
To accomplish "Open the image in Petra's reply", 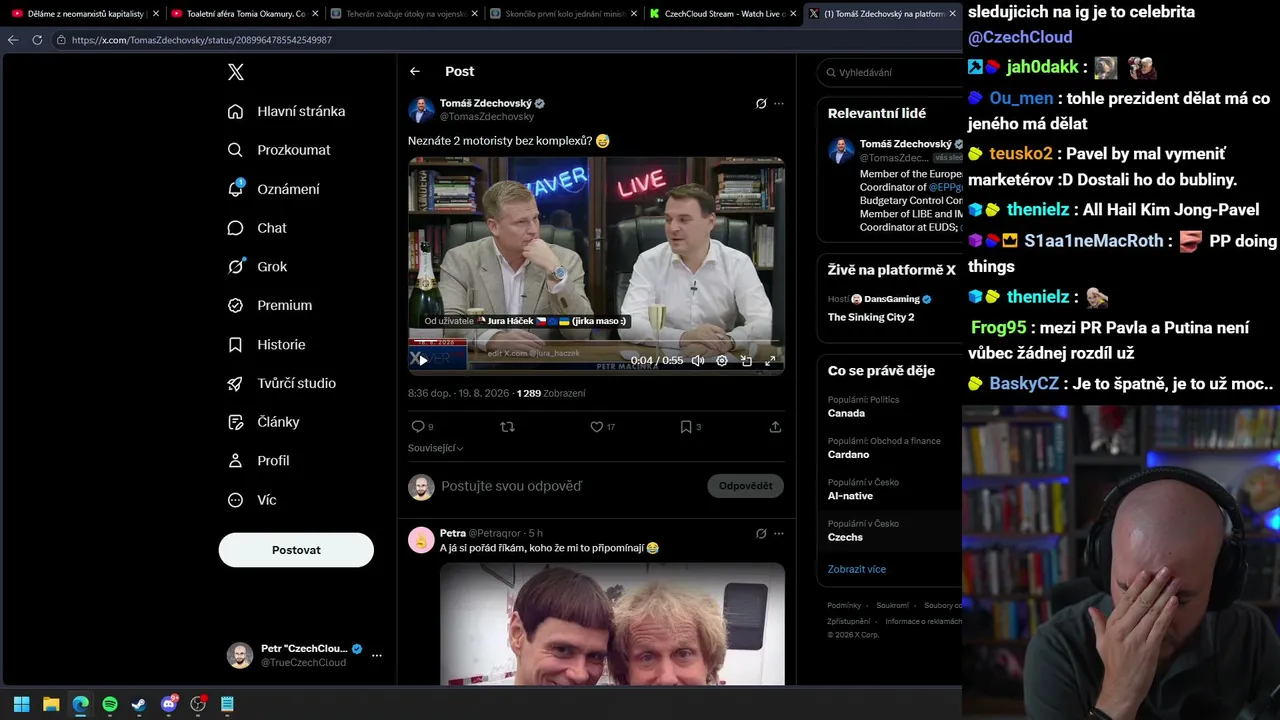I will click(612, 624).
